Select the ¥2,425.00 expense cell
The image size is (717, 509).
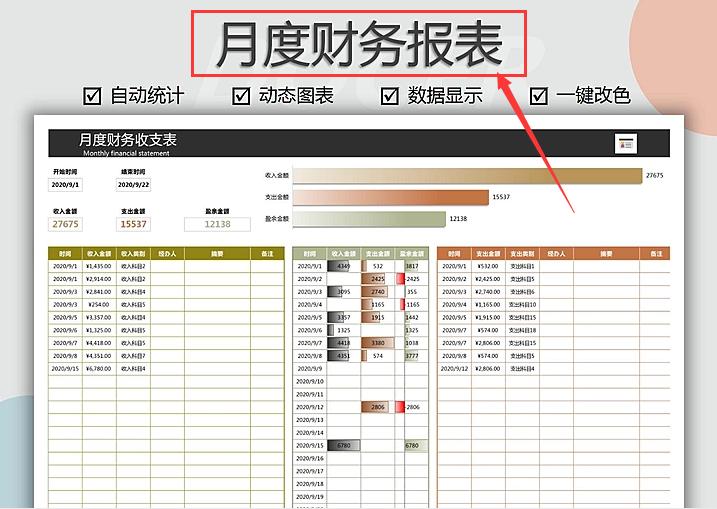[x=488, y=279]
